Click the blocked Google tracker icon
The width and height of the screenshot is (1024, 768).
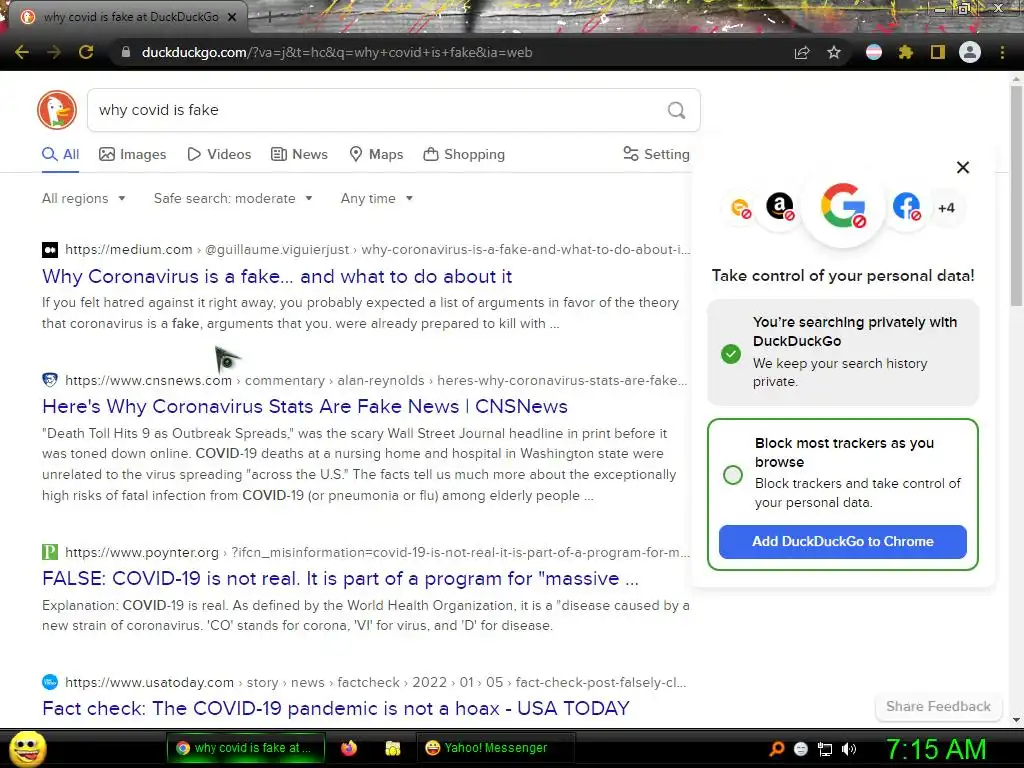843,206
